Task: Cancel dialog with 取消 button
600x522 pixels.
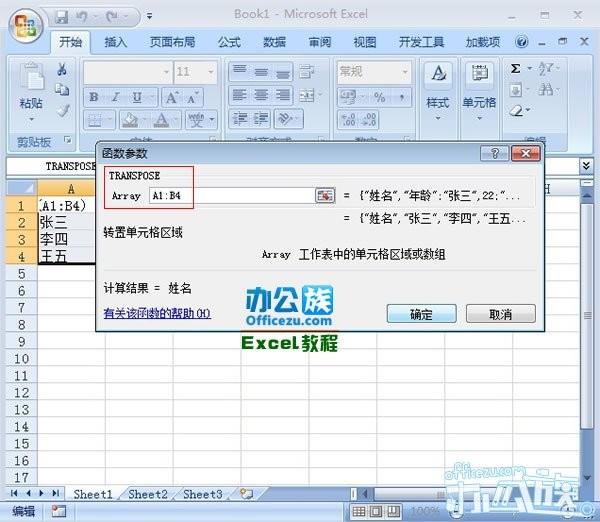Action: [x=501, y=314]
